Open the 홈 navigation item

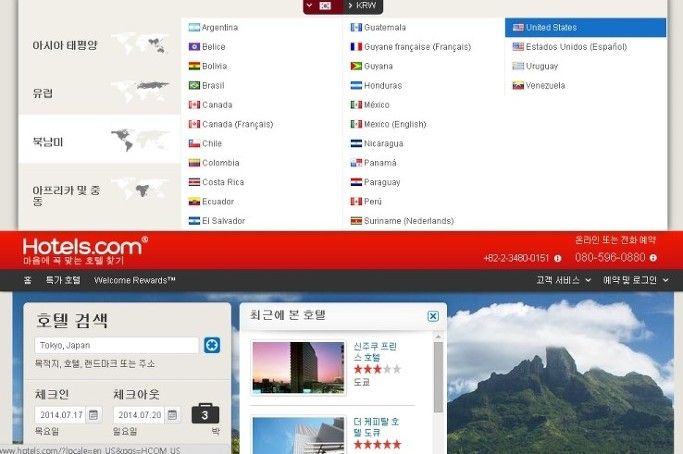click(27, 280)
